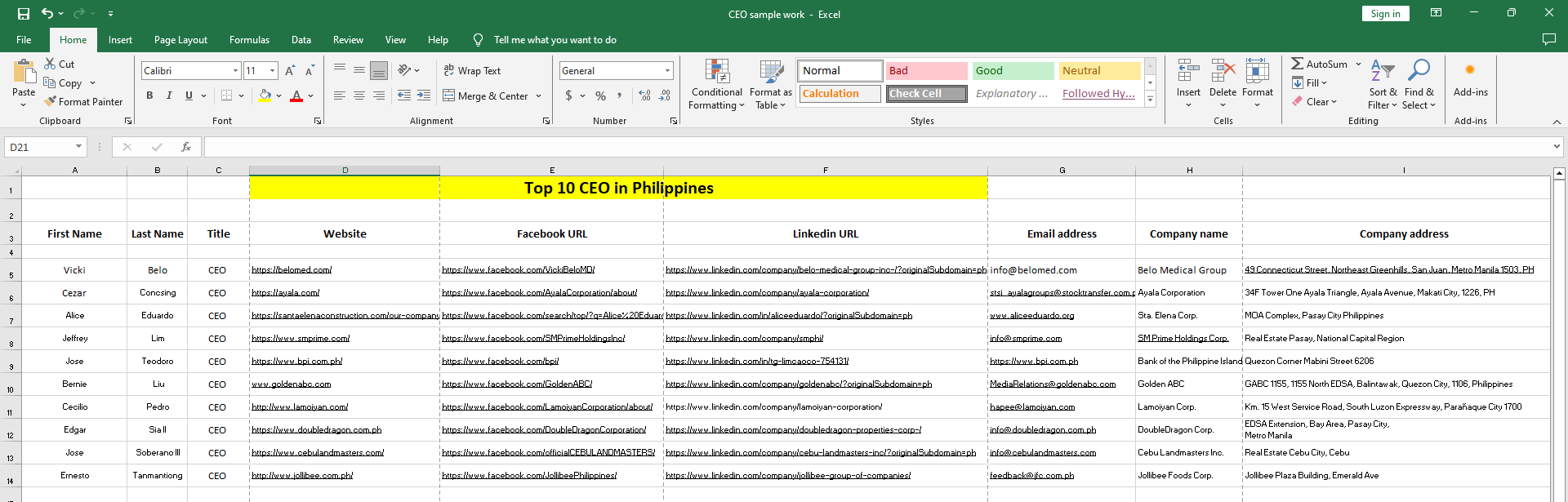Set middle vertical alignment

coord(359,70)
